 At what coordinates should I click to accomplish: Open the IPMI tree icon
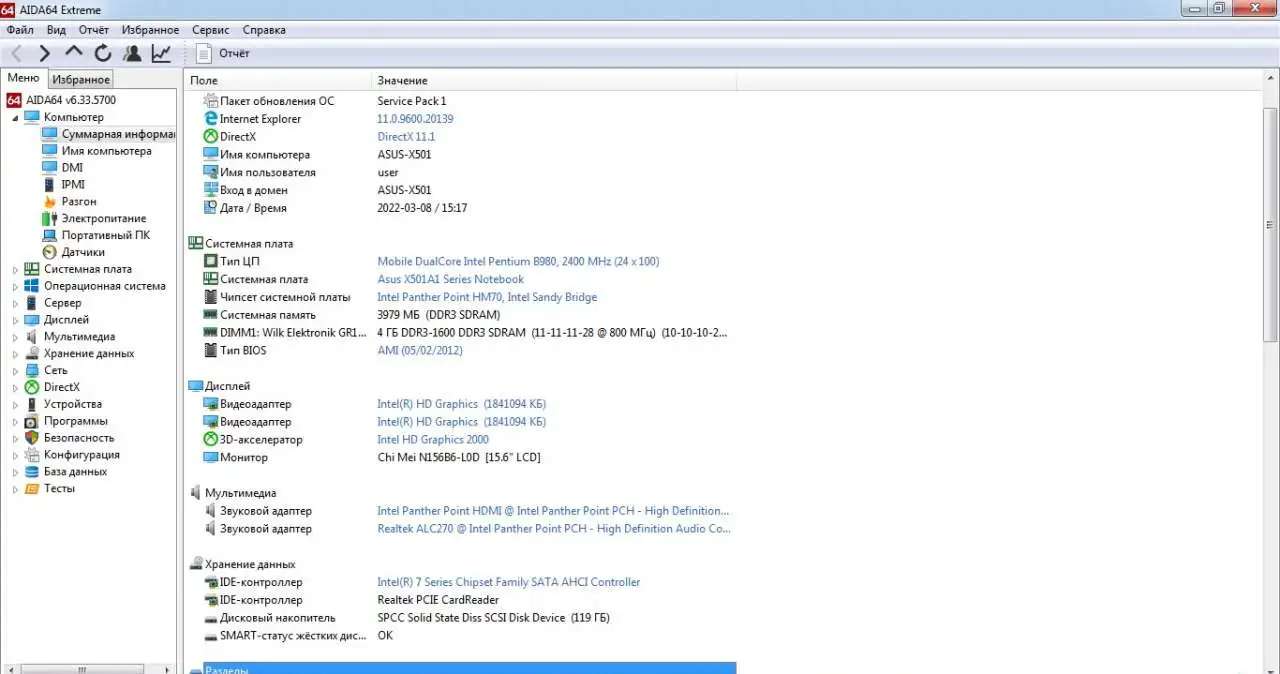[50, 185]
